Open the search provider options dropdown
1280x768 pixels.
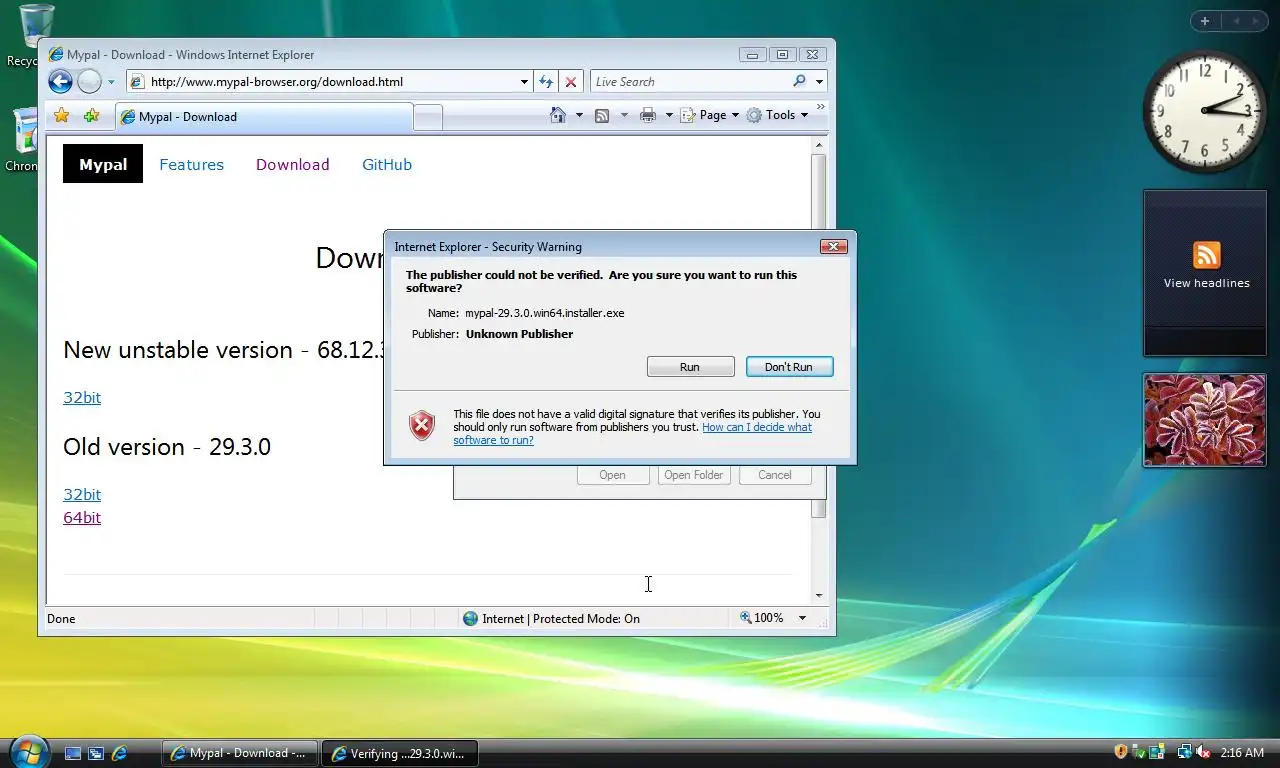tap(819, 82)
